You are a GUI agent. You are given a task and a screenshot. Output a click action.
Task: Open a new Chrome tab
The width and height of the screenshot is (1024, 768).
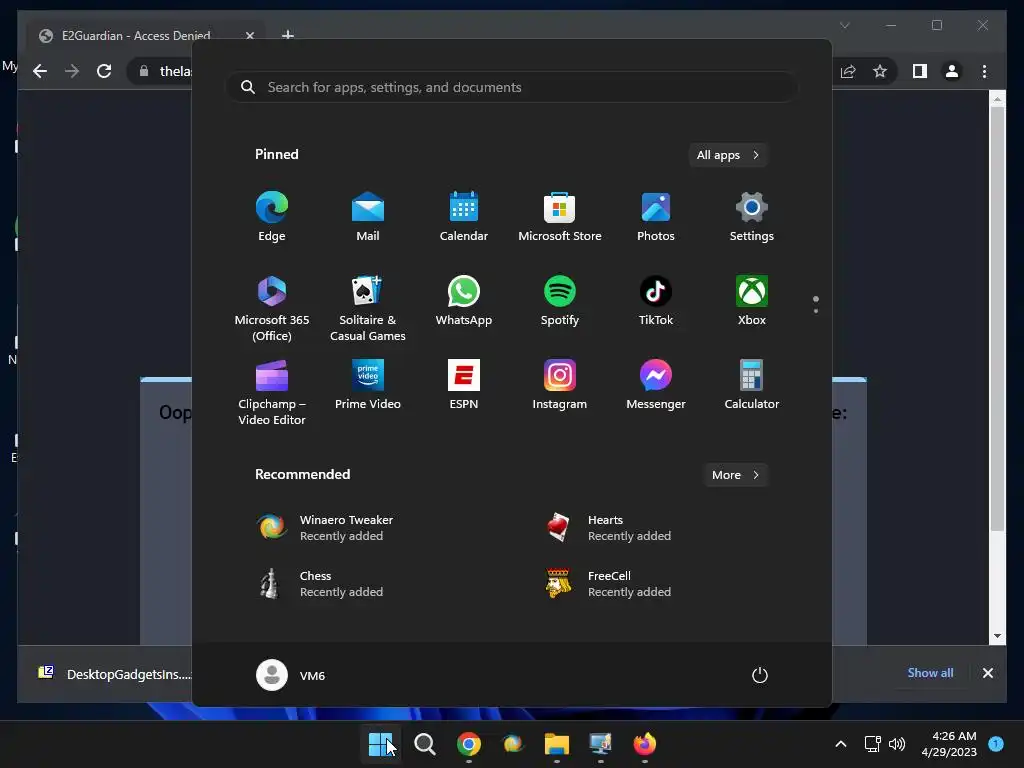pos(287,35)
